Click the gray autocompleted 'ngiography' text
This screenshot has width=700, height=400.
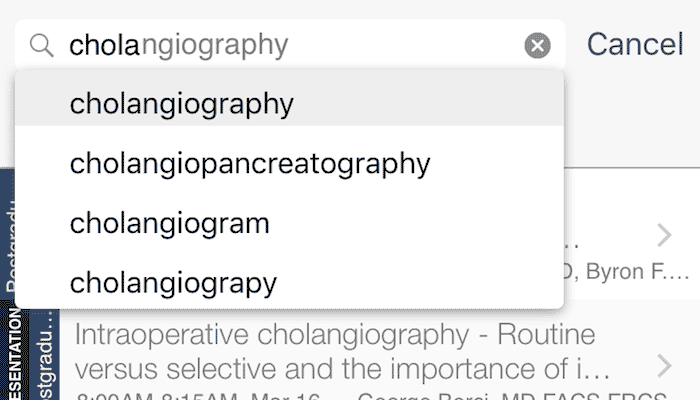[x=215, y=46]
